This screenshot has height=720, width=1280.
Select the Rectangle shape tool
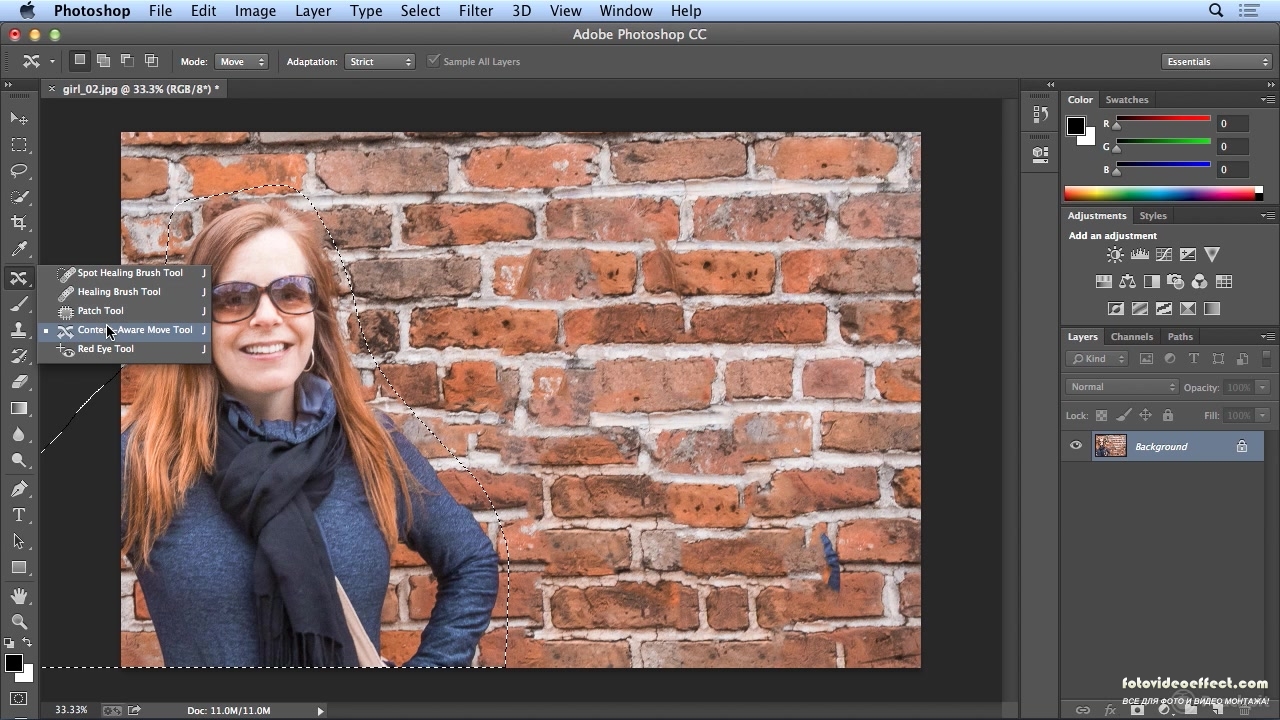pos(19,567)
